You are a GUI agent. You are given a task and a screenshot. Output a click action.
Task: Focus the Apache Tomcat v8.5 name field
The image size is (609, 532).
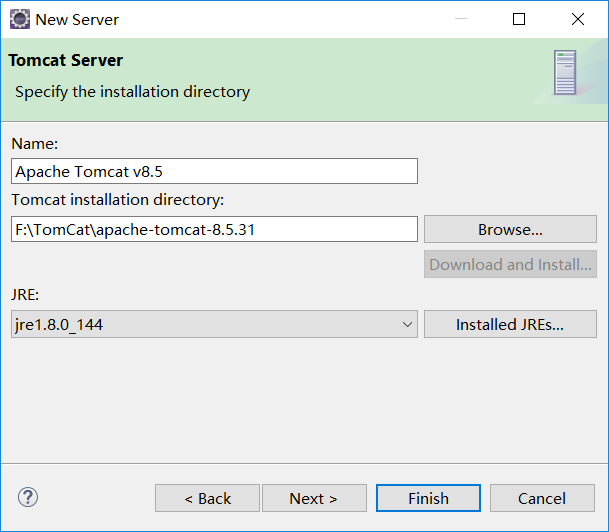coord(214,171)
